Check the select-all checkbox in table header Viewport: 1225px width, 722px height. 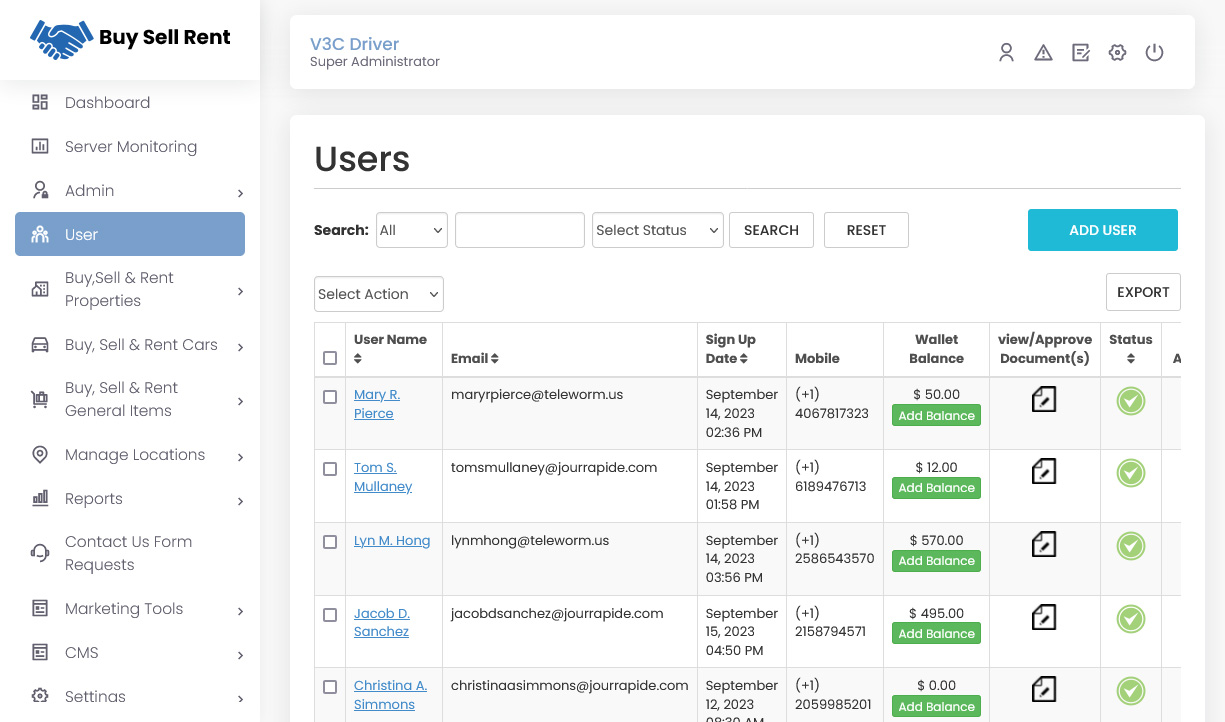tap(330, 358)
